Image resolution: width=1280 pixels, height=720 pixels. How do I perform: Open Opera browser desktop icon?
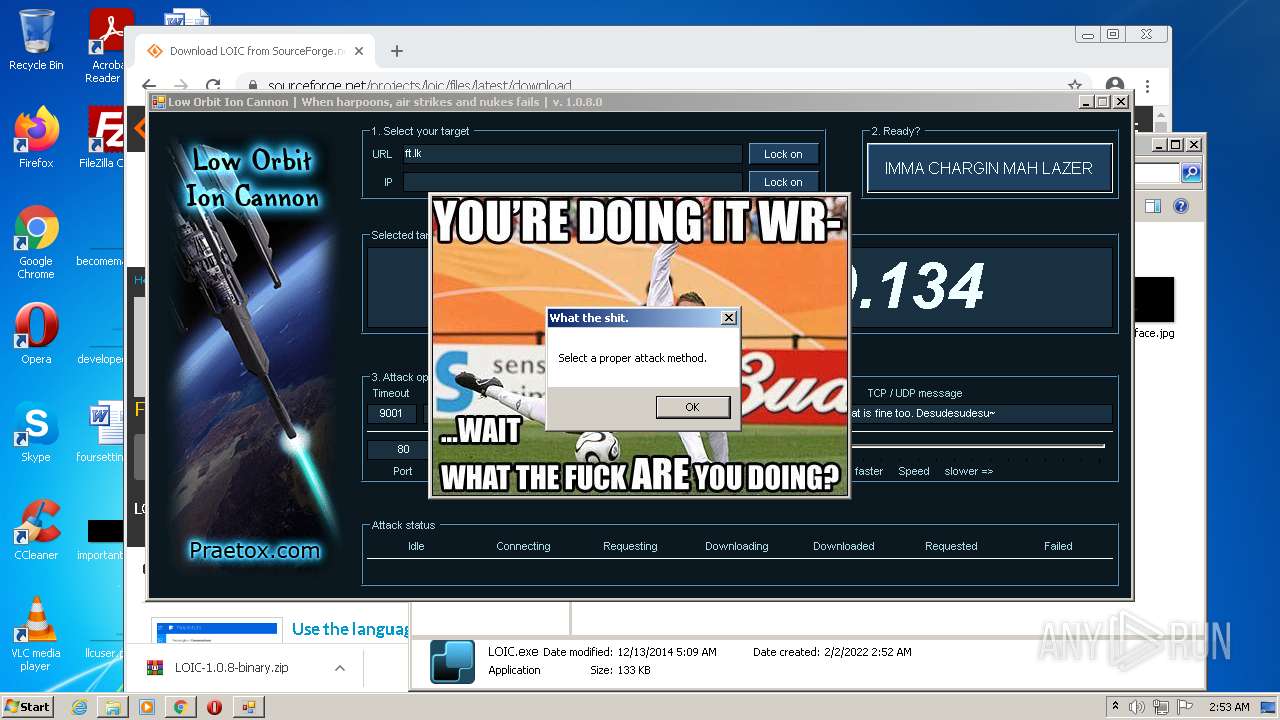click(36, 333)
